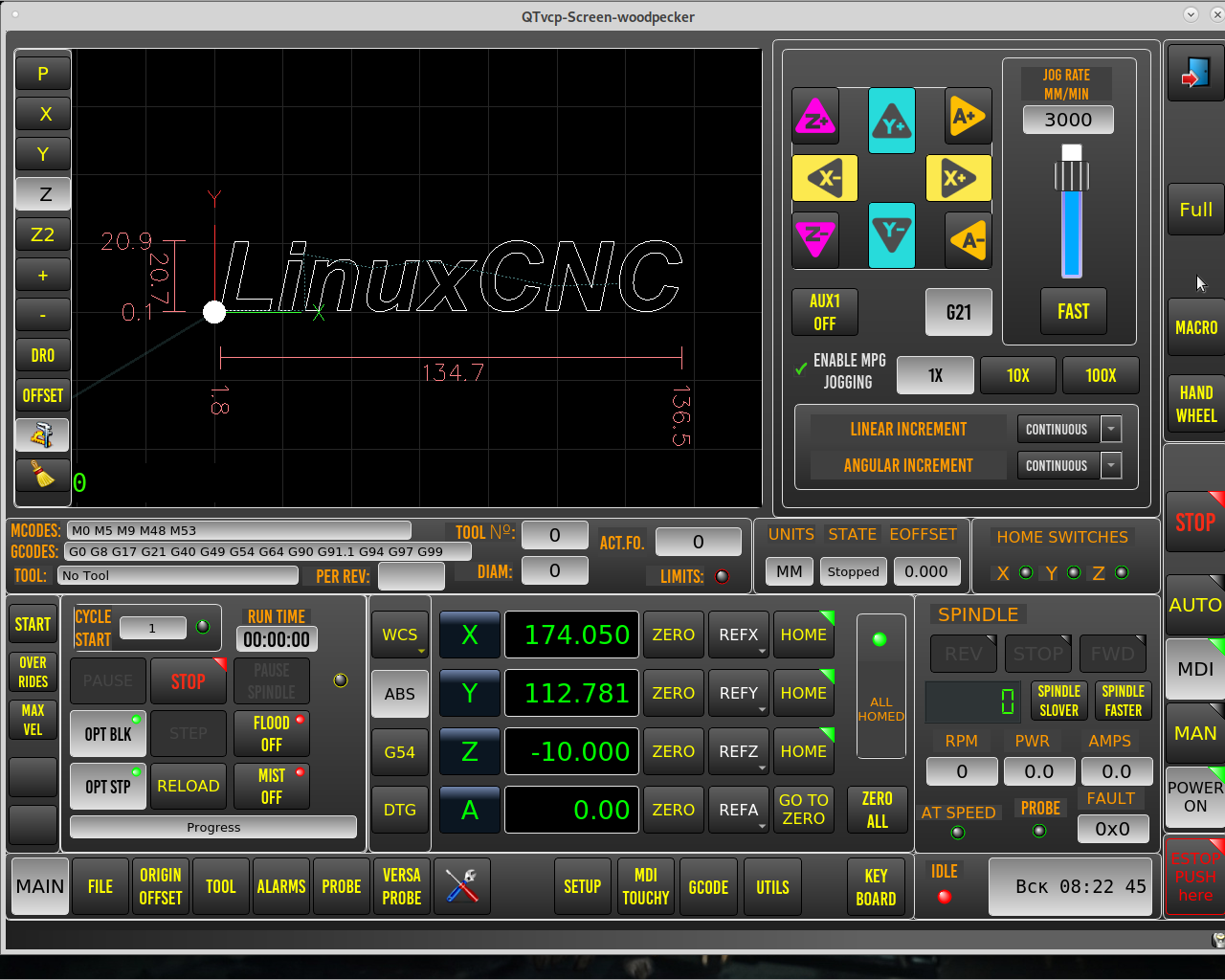Toggle MIST OFF coolant
This screenshot has height=980, width=1225.
[x=272, y=786]
